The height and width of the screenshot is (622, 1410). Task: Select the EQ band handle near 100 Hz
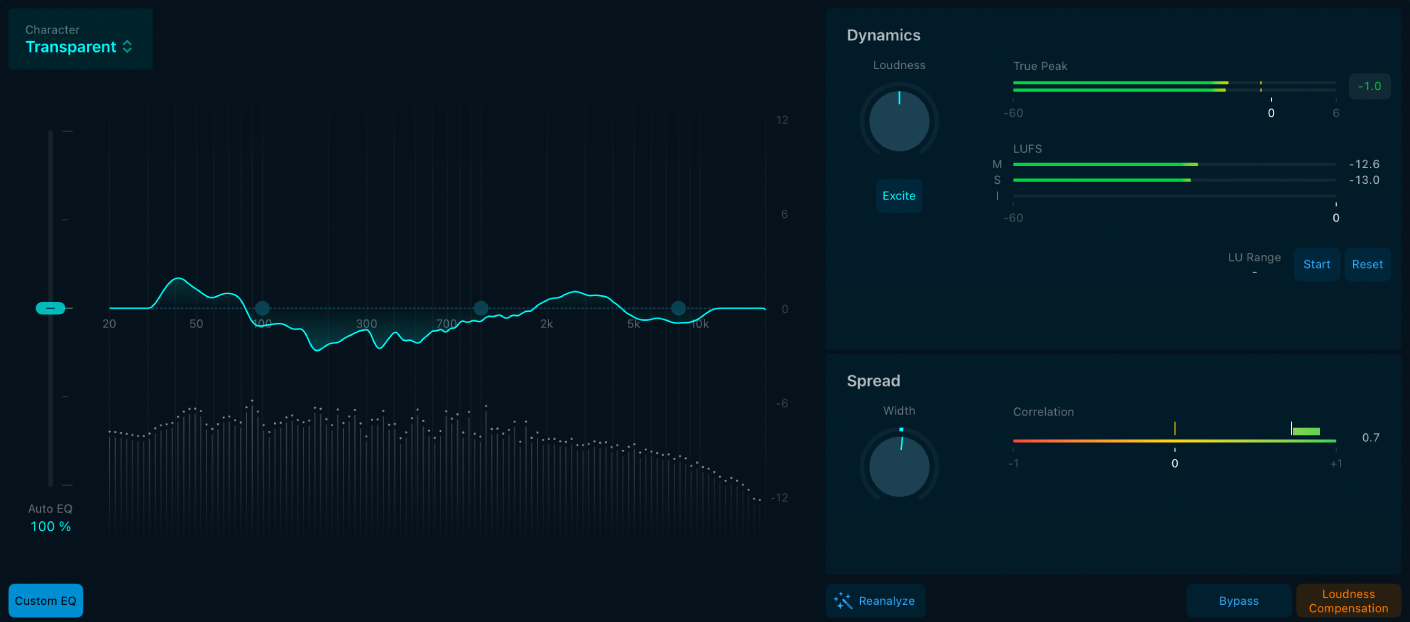[x=262, y=308]
